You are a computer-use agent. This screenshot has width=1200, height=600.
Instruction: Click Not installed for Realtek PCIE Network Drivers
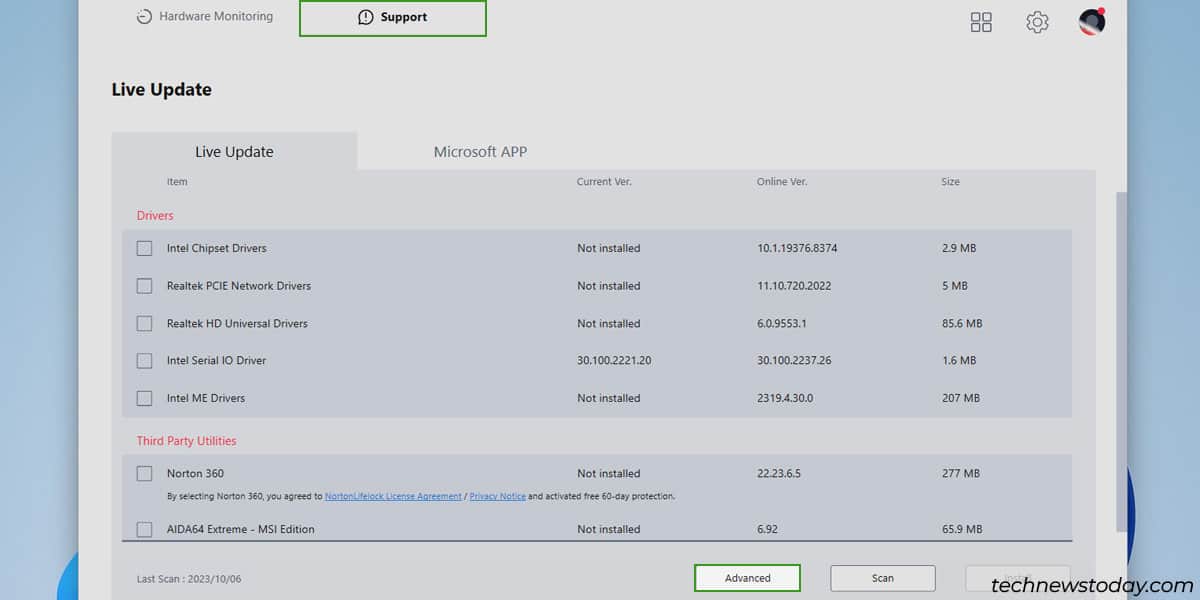pyautogui.click(x=609, y=286)
